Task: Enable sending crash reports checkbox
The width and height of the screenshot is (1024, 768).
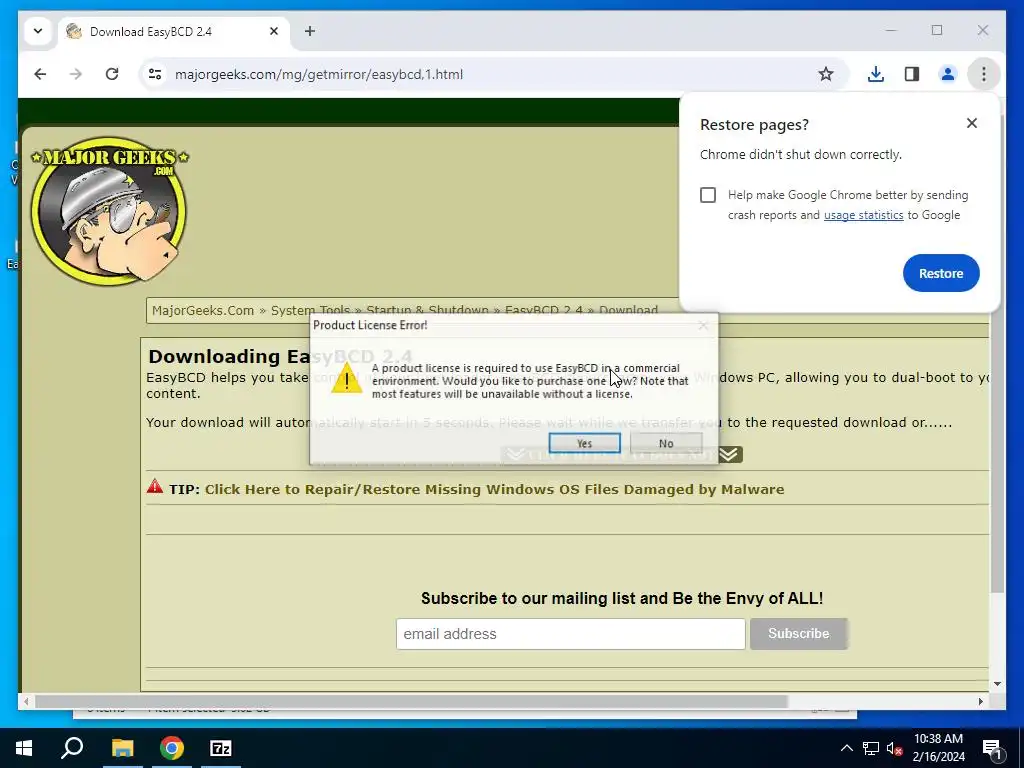Action: pyautogui.click(x=708, y=195)
